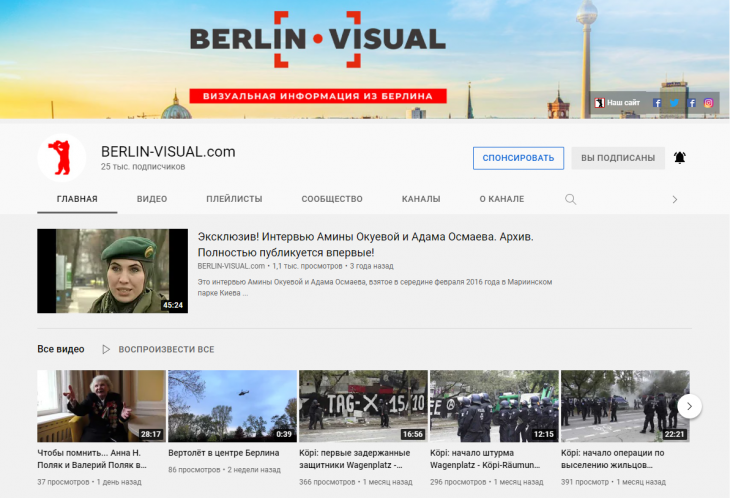The height and width of the screenshot is (498, 730).
Task: Open the 'TAG-X 15/10' video thumbnail
Action: click(x=363, y=406)
